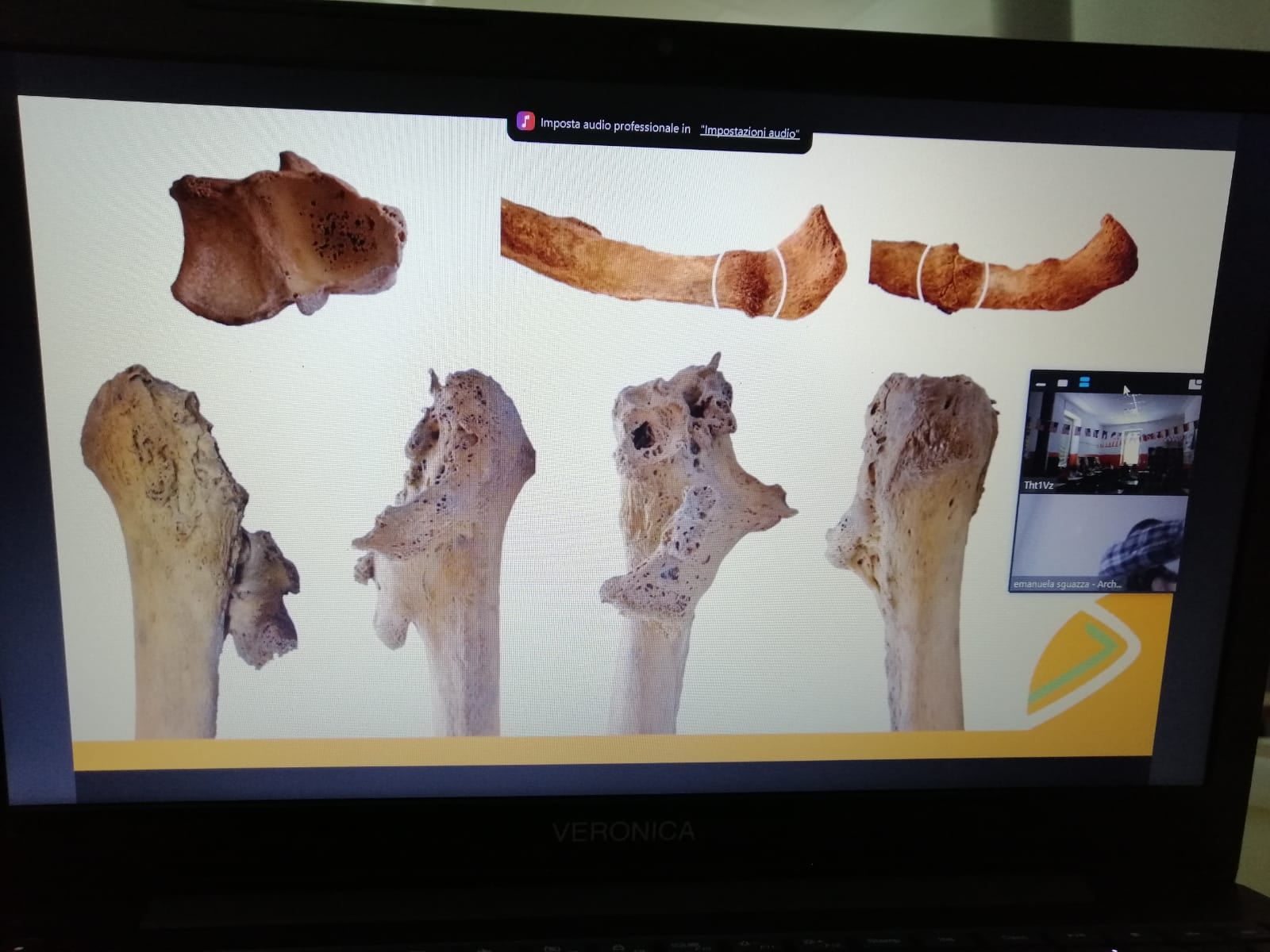Click the purple music note icon in the audio banner

525,121
